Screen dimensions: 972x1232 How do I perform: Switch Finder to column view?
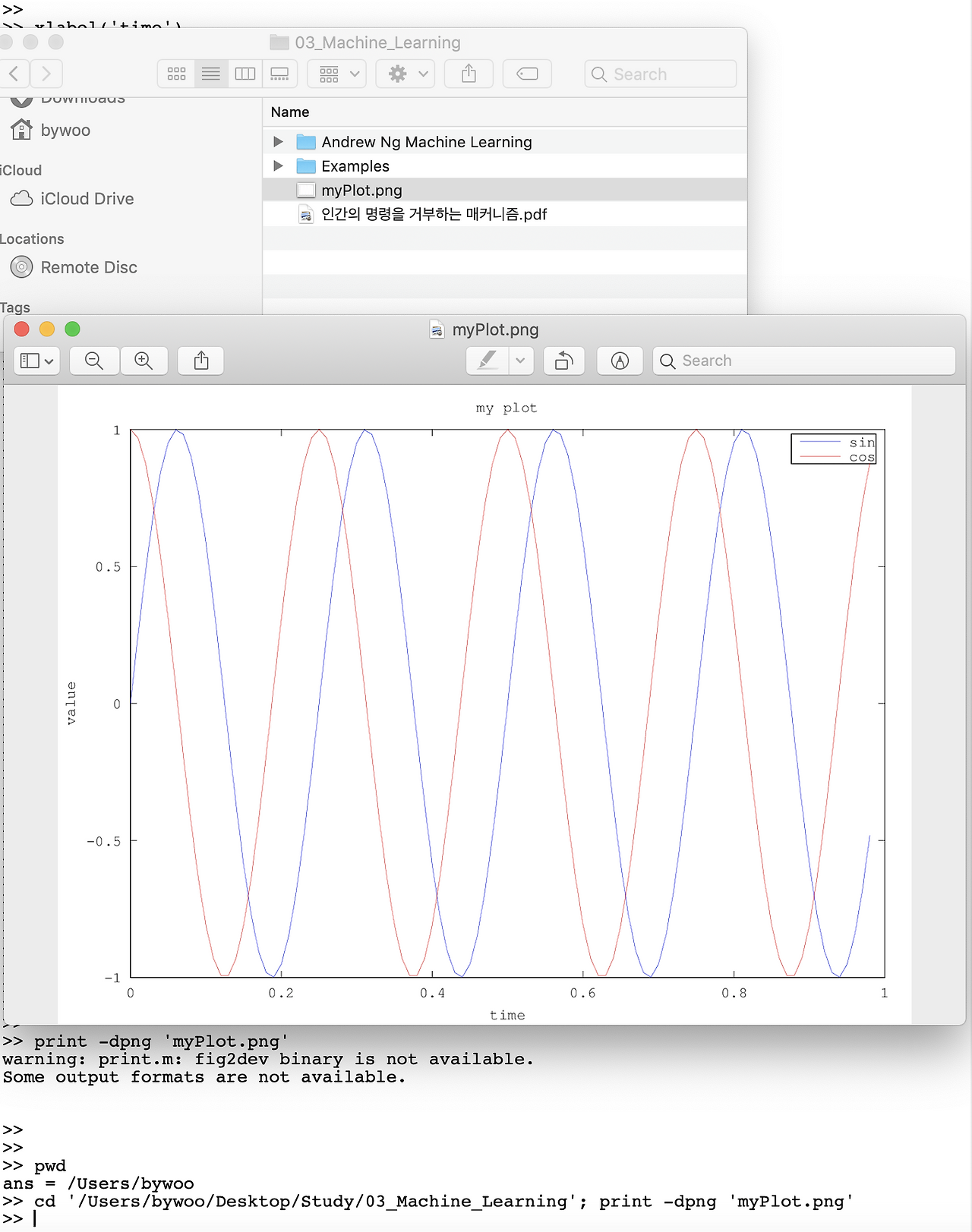click(245, 74)
